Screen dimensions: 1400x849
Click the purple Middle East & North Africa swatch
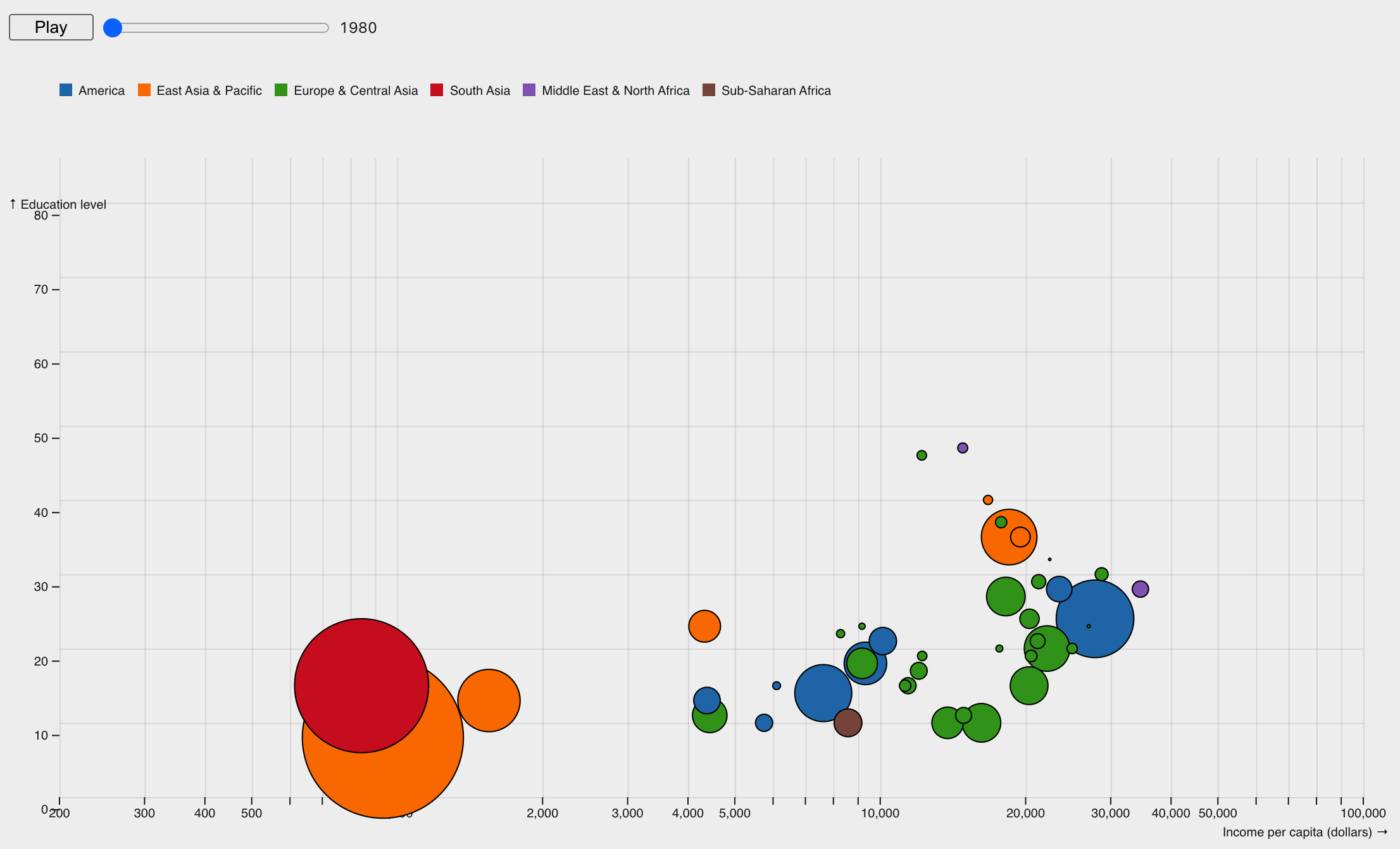(529, 90)
